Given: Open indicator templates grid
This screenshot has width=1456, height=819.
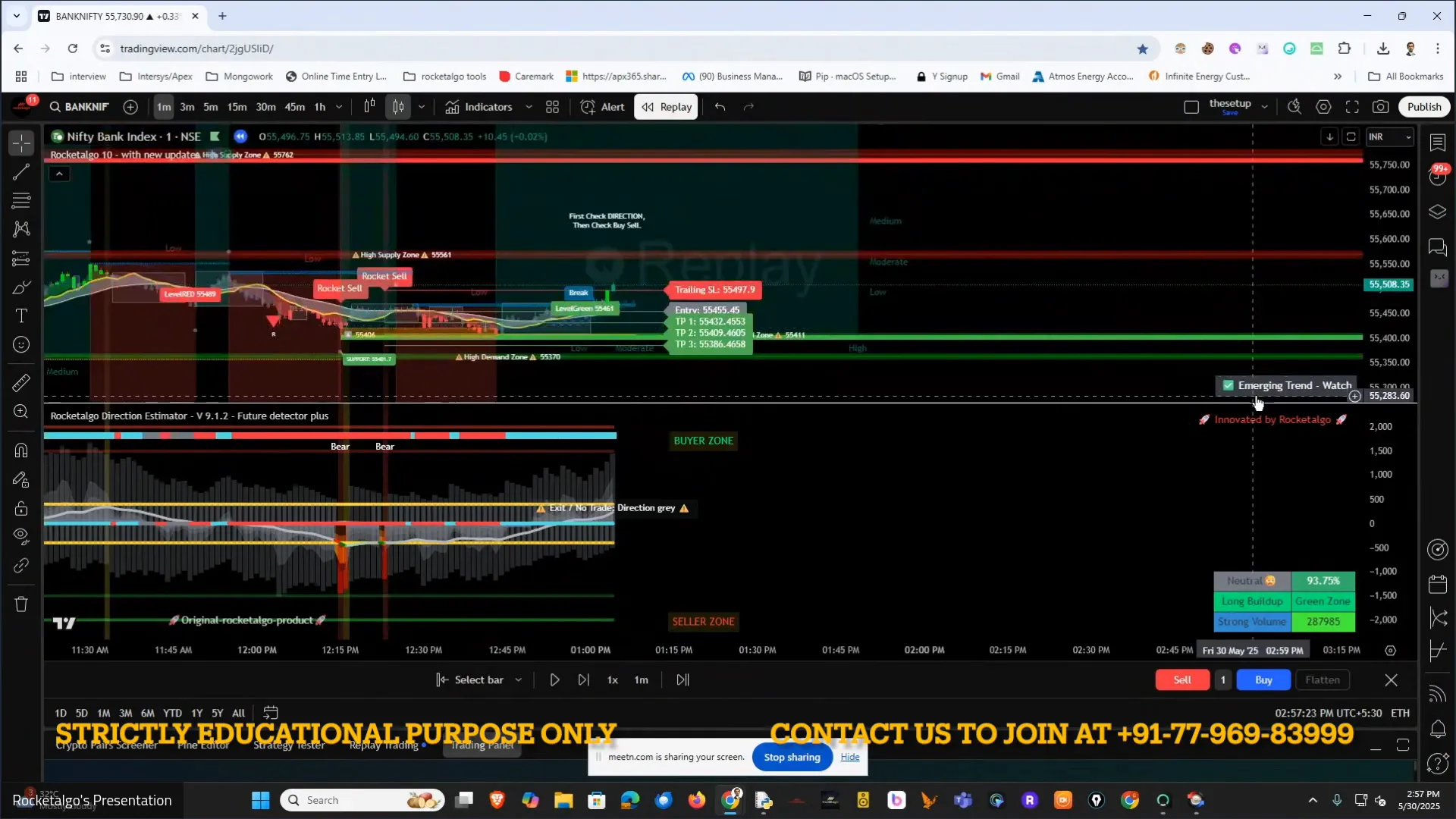Looking at the screenshot, I should point(552,107).
